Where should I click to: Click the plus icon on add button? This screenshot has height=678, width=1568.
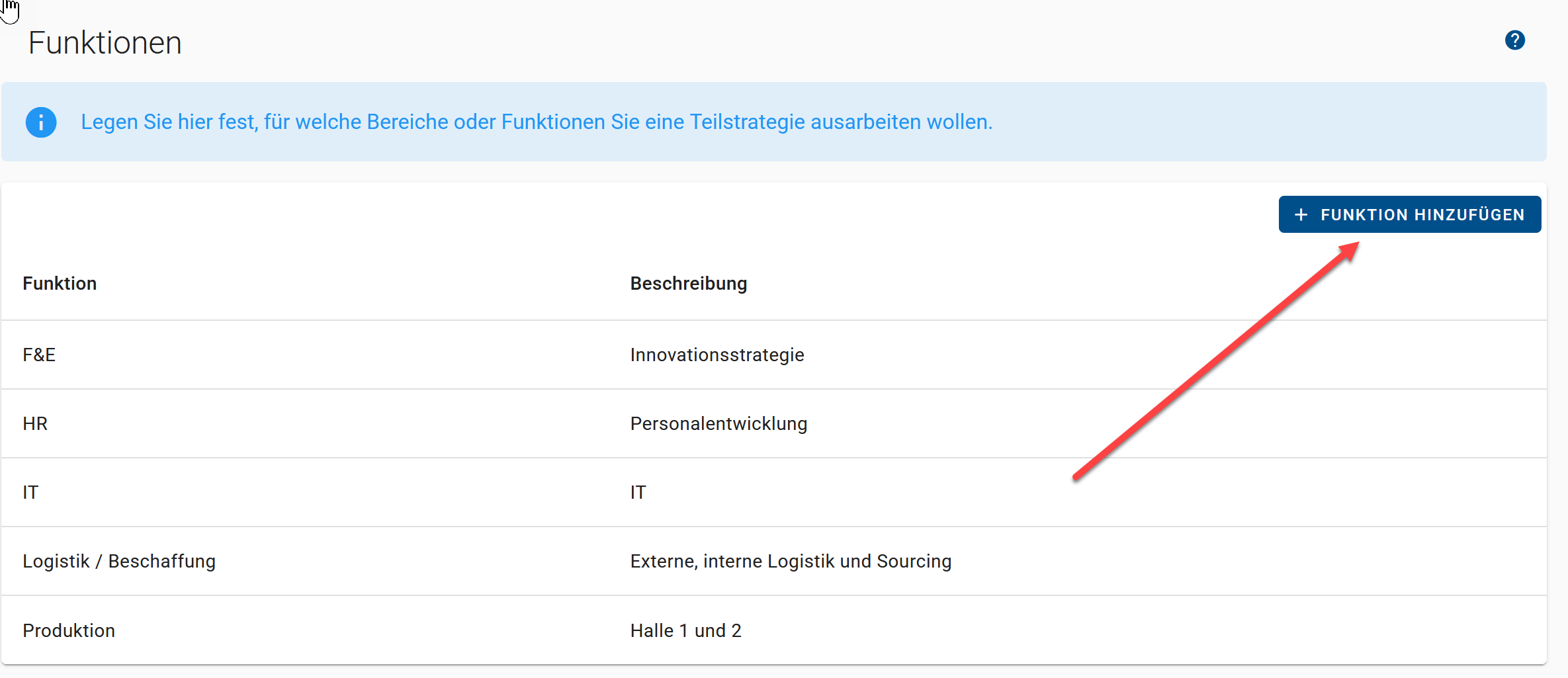click(1301, 215)
